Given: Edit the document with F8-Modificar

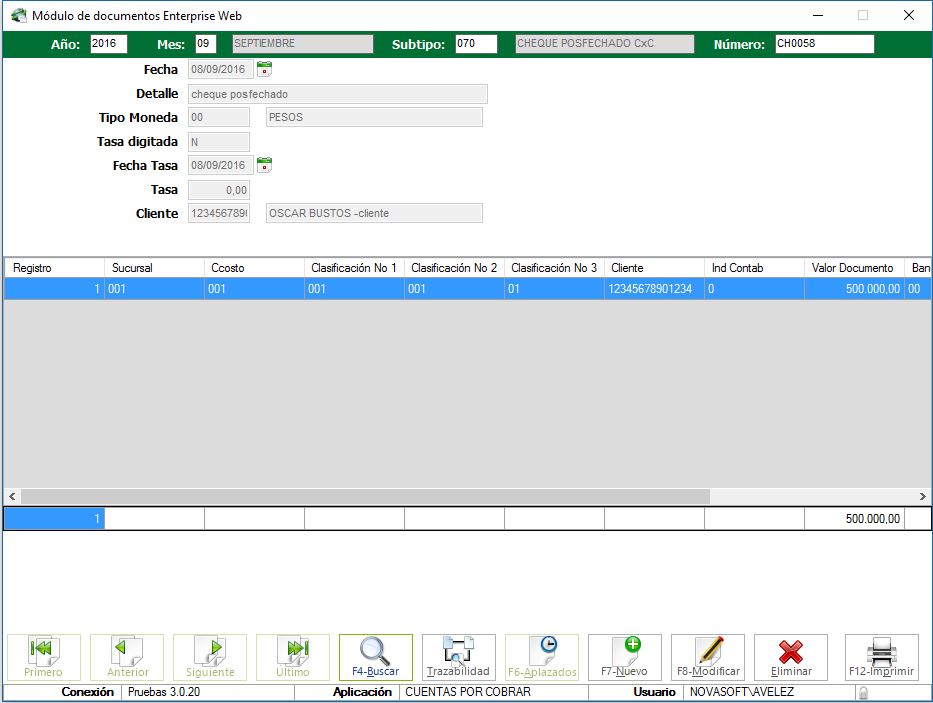Looking at the screenshot, I should point(708,657).
